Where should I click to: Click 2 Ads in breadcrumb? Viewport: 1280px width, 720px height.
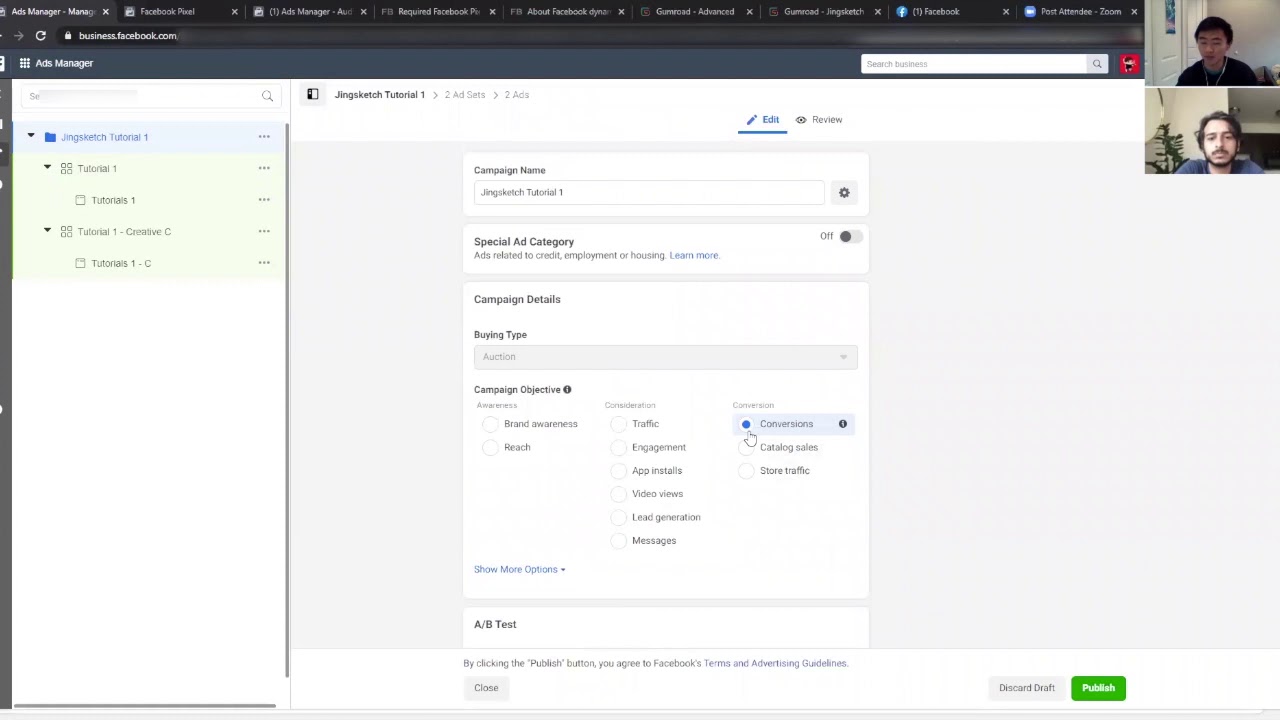coord(517,95)
